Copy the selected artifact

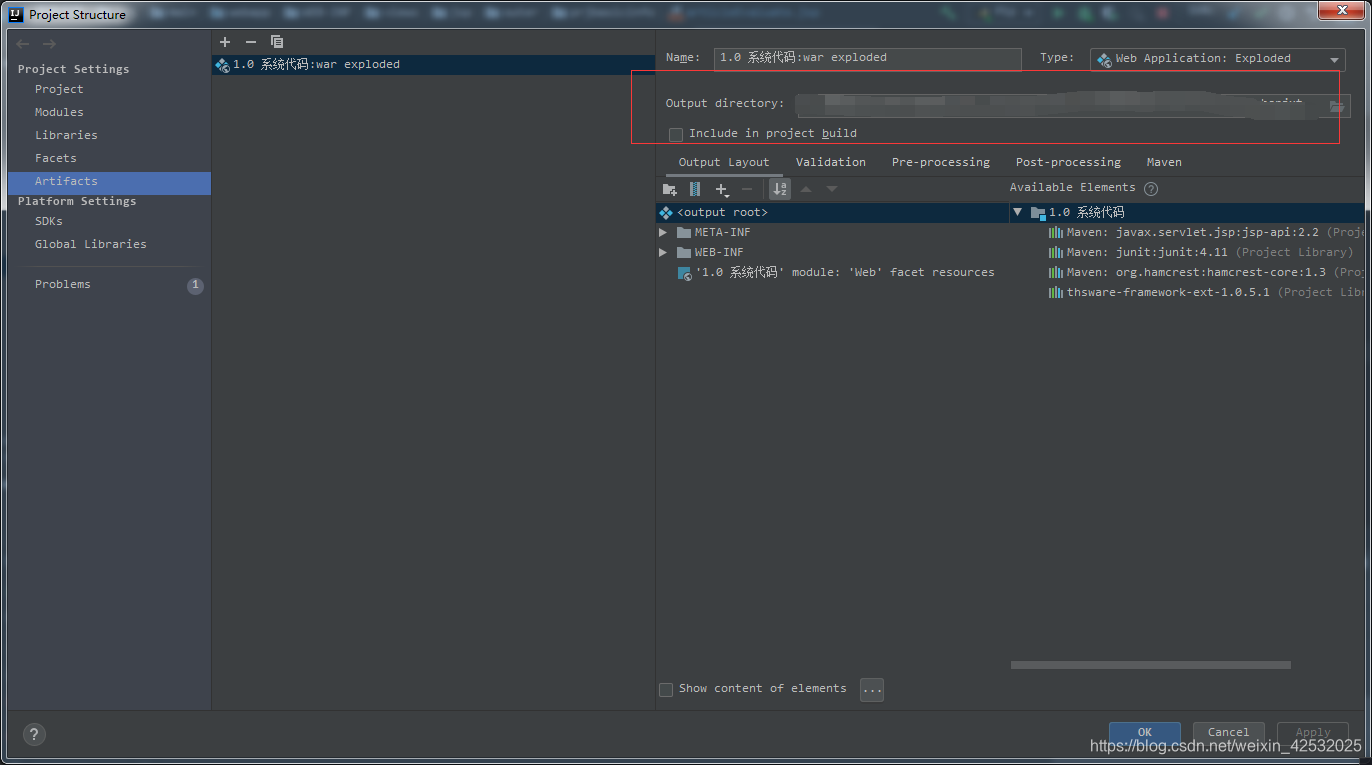[x=277, y=42]
